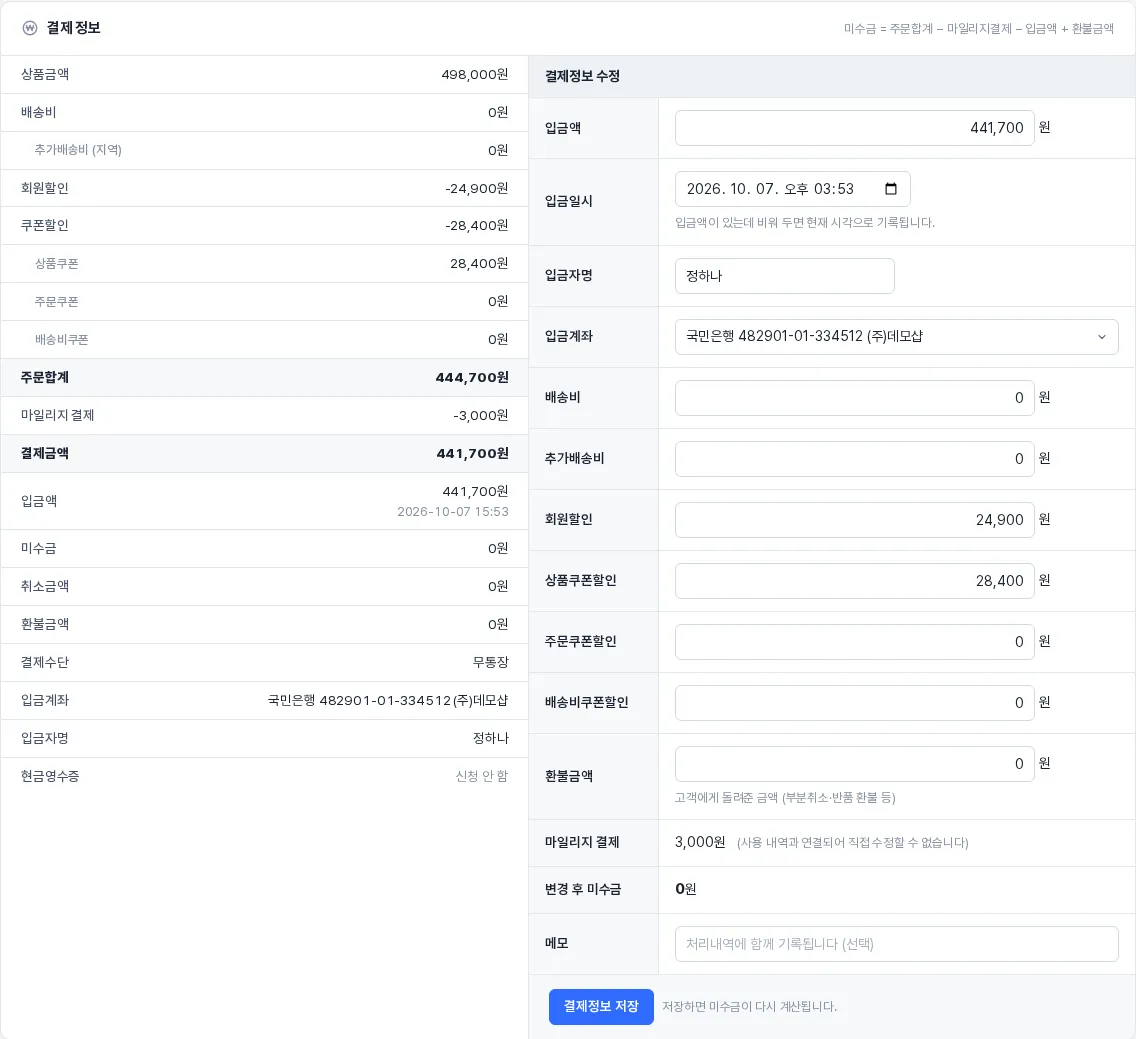
Task: Select the account text in summary 입금계좌 row
Action: pyautogui.click(x=388, y=701)
